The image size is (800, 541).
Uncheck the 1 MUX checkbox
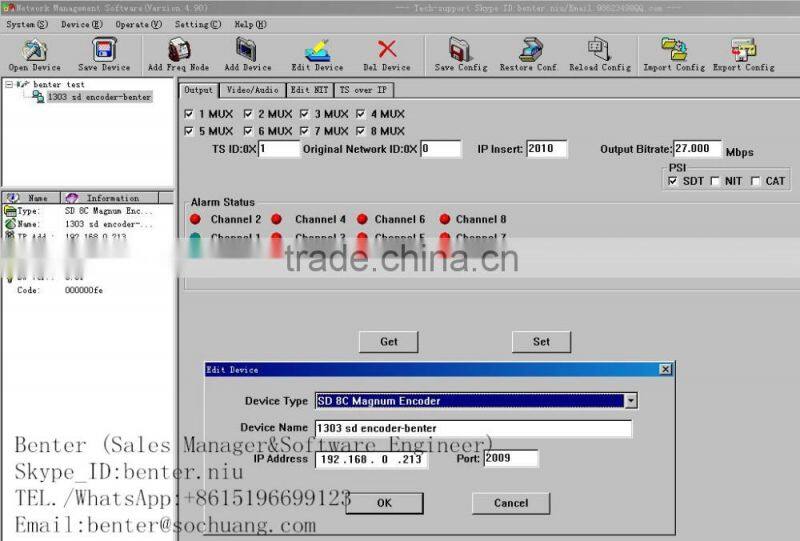[x=190, y=114]
